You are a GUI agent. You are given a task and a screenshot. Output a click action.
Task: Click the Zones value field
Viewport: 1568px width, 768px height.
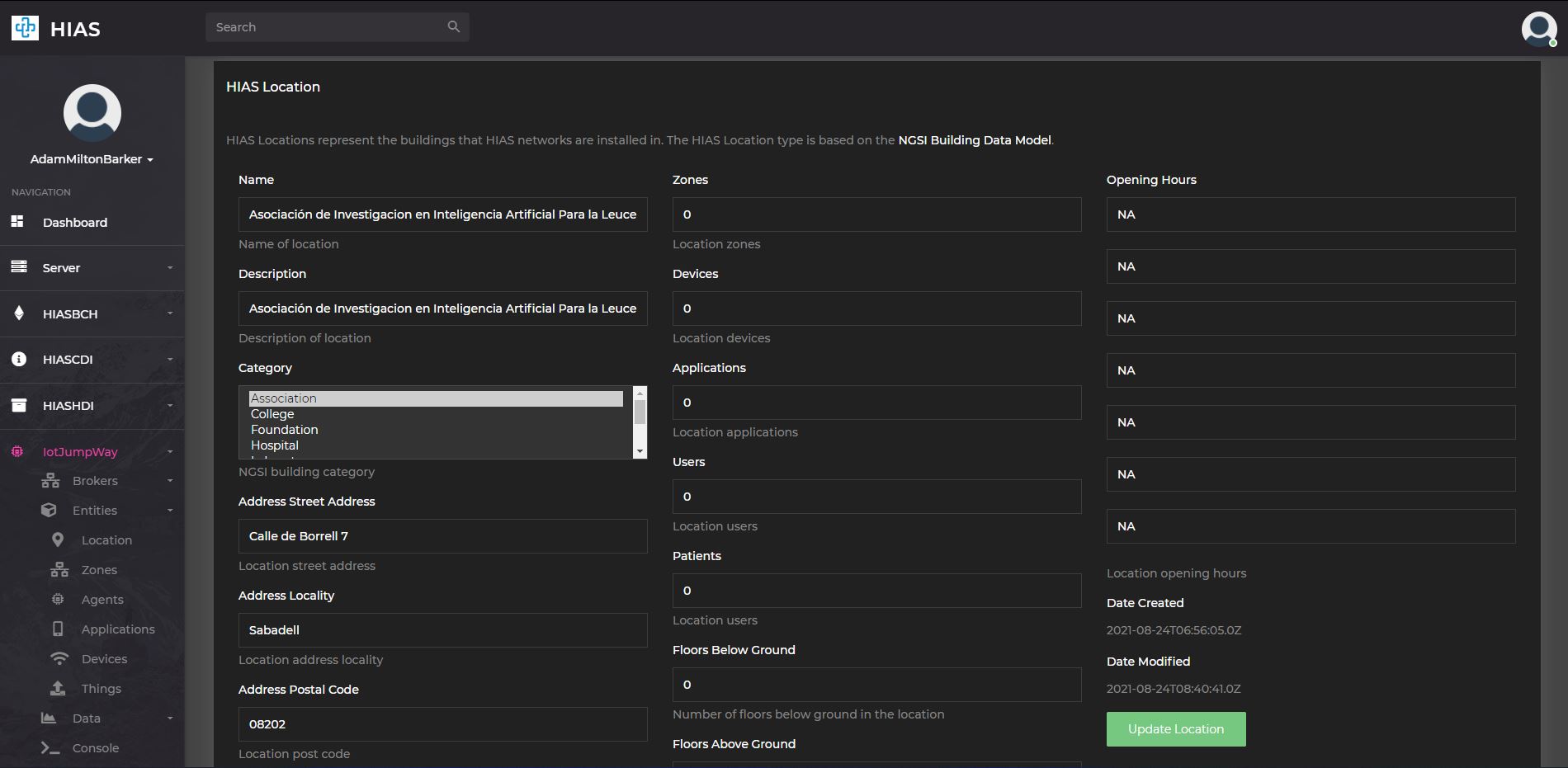coord(877,214)
